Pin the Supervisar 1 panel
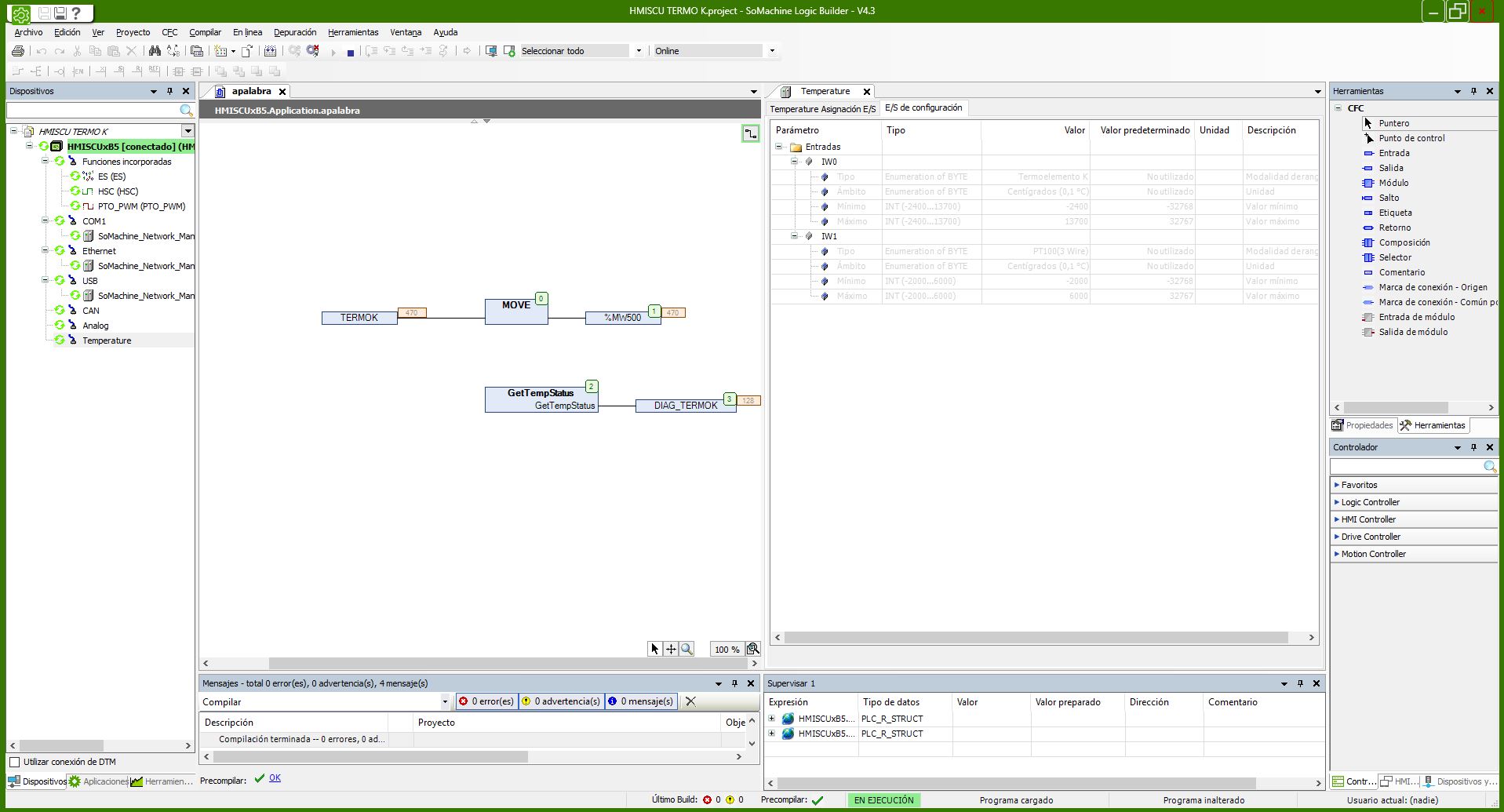The width and height of the screenshot is (1504, 812). pyautogui.click(x=1300, y=683)
